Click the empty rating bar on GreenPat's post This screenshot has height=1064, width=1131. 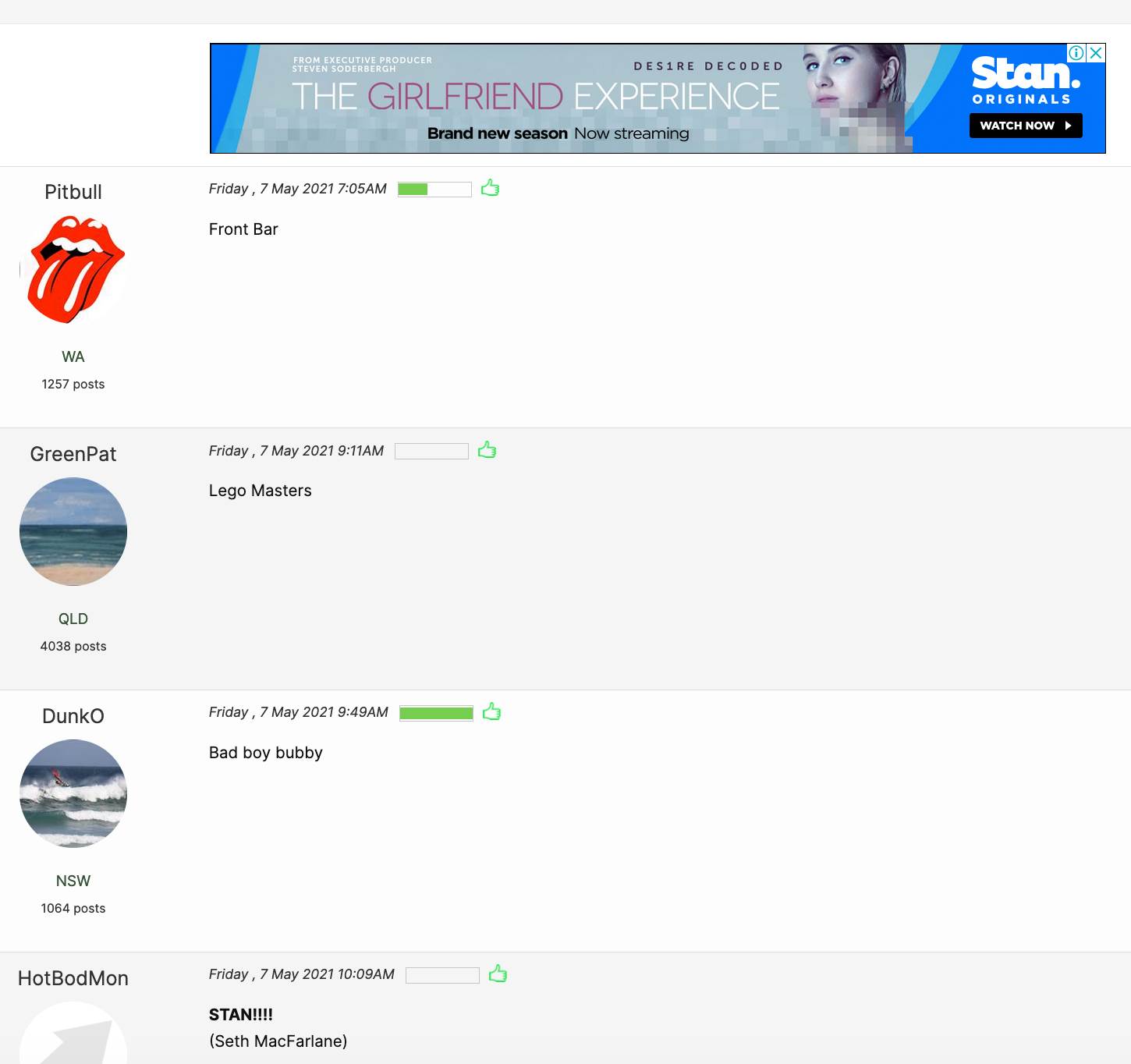click(x=431, y=452)
